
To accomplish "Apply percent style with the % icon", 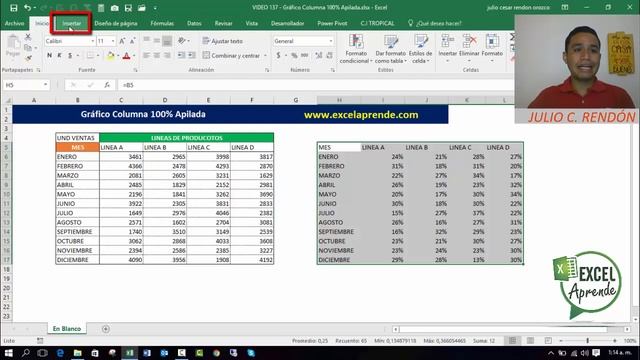I will click(294, 55).
